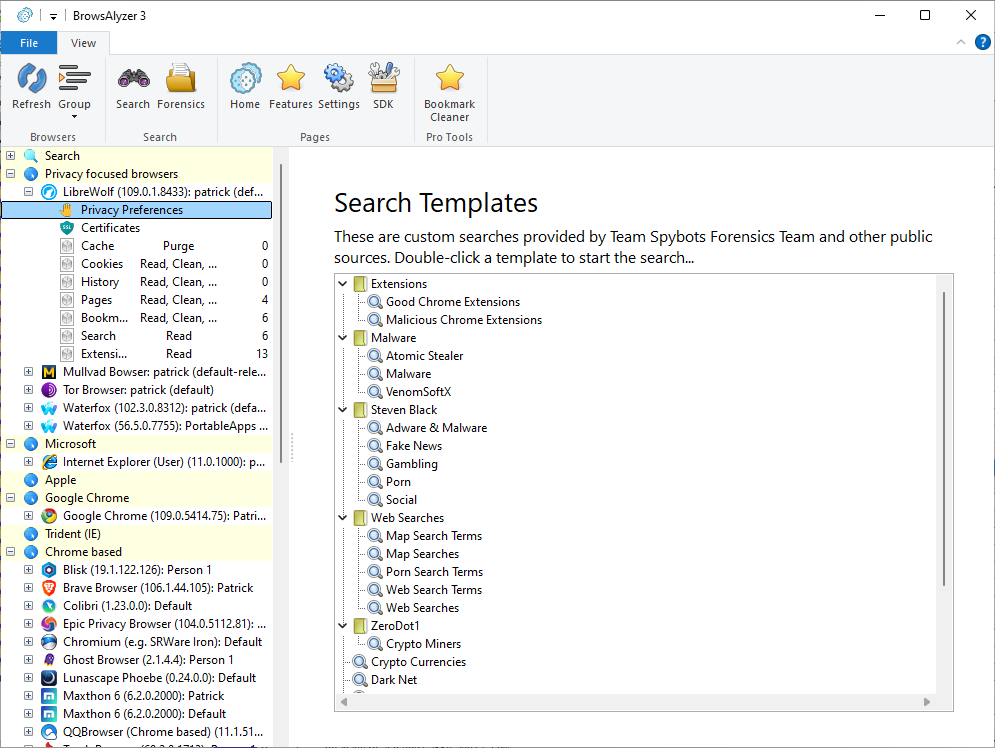Select the VenomSoftX template

(x=418, y=392)
